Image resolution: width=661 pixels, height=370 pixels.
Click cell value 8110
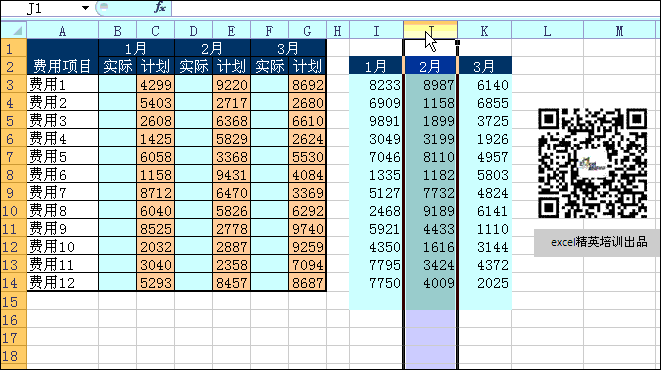(x=430, y=157)
